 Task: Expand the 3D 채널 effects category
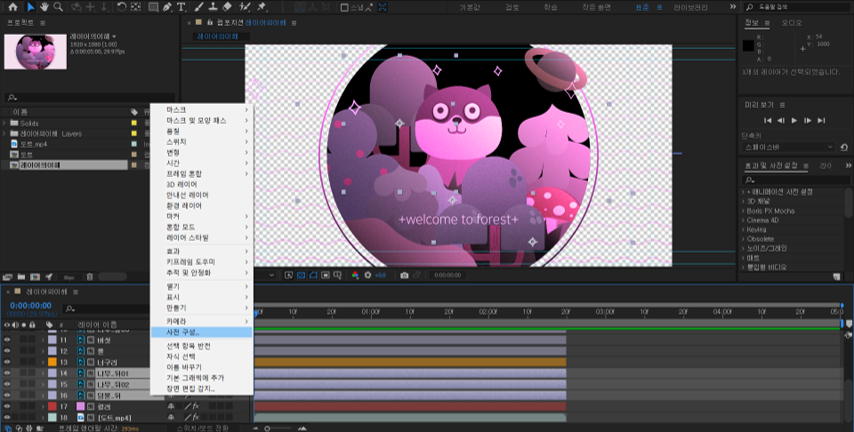(743, 202)
